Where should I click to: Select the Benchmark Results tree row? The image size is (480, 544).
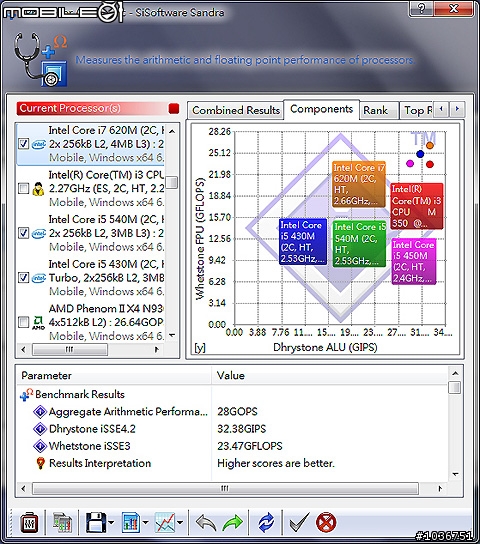coord(232,395)
